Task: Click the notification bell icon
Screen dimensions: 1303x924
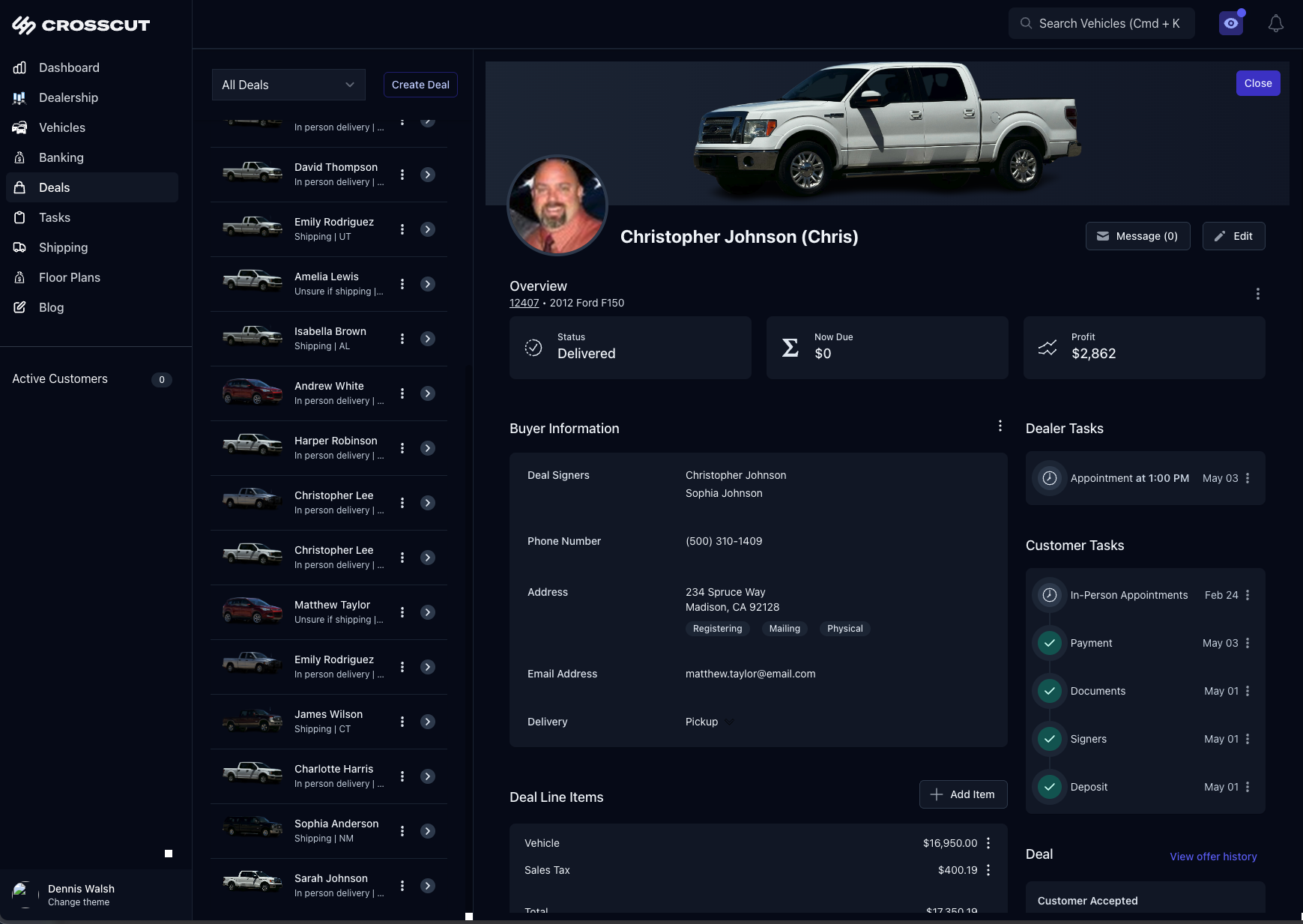Action: [x=1275, y=24]
